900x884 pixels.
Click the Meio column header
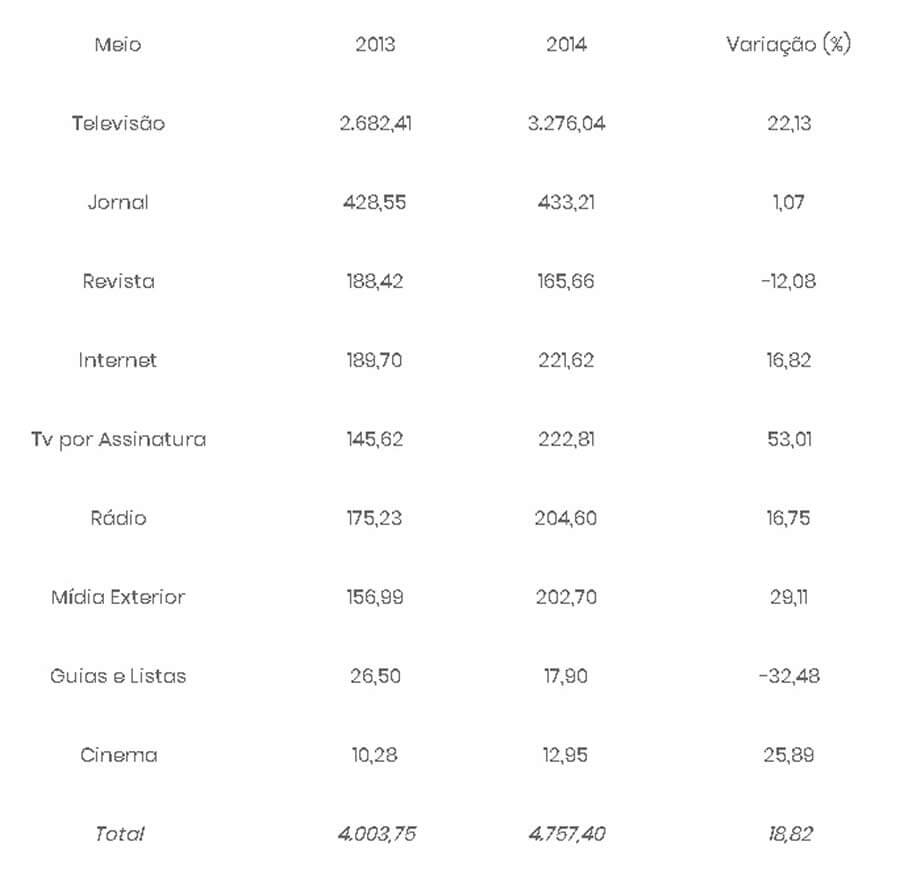tap(118, 45)
